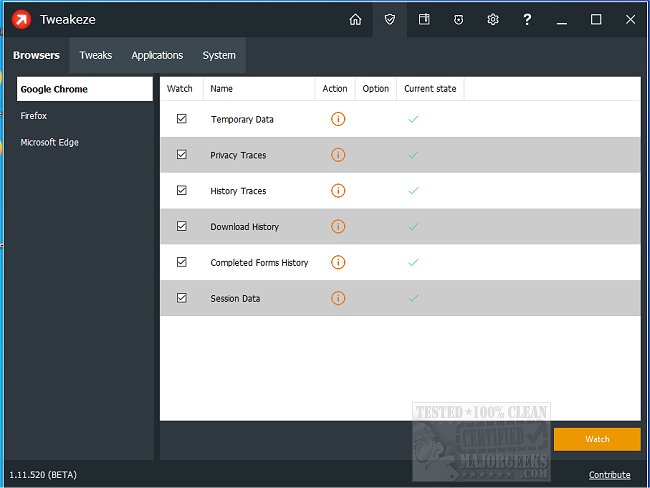Screen dimensions: 650x488
Task: Uncheck watch for History Traces
Action: click(x=182, y=190)
